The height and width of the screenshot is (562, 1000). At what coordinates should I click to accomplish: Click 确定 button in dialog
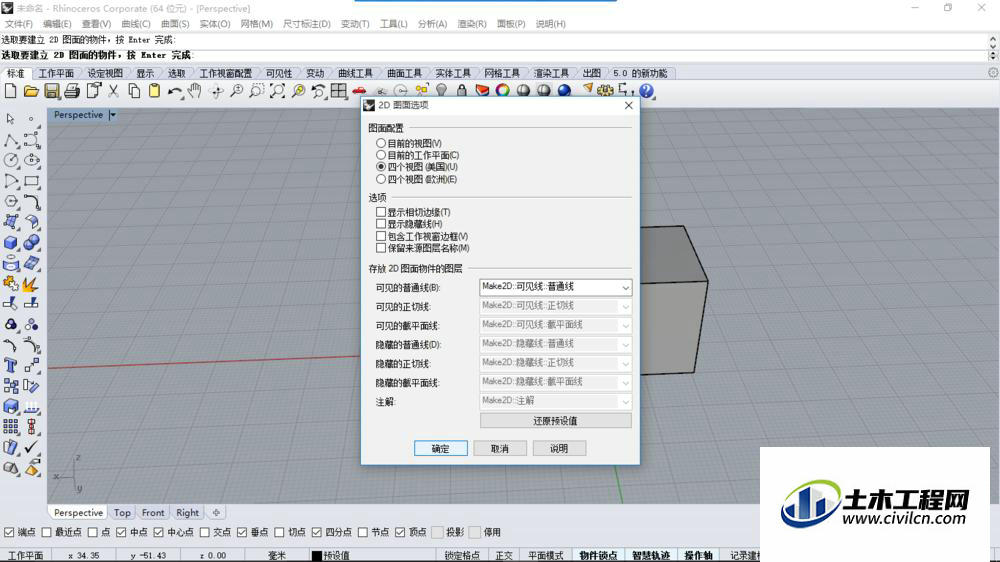pos(441,448)
